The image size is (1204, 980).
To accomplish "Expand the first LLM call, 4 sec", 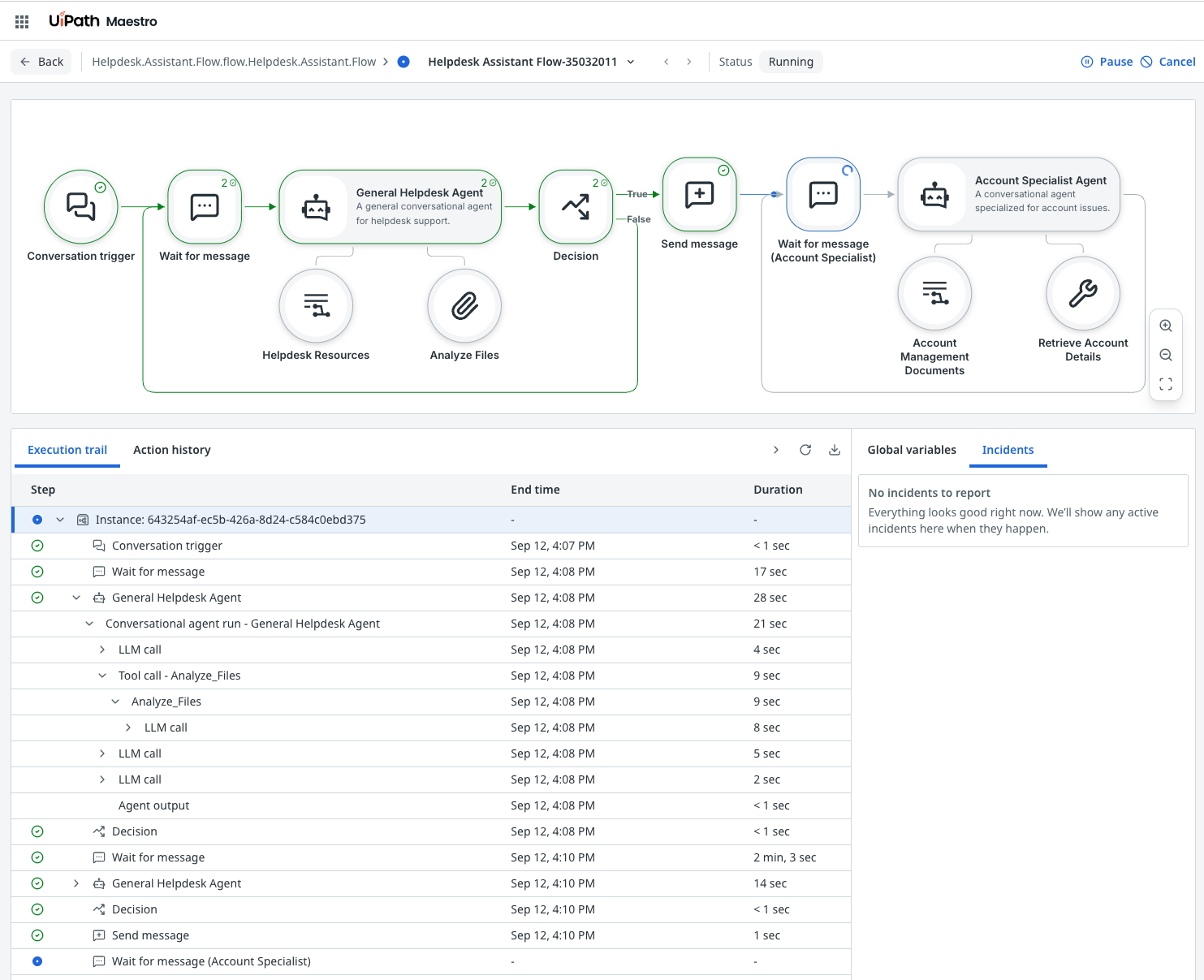I will click(x=102, y=650).
